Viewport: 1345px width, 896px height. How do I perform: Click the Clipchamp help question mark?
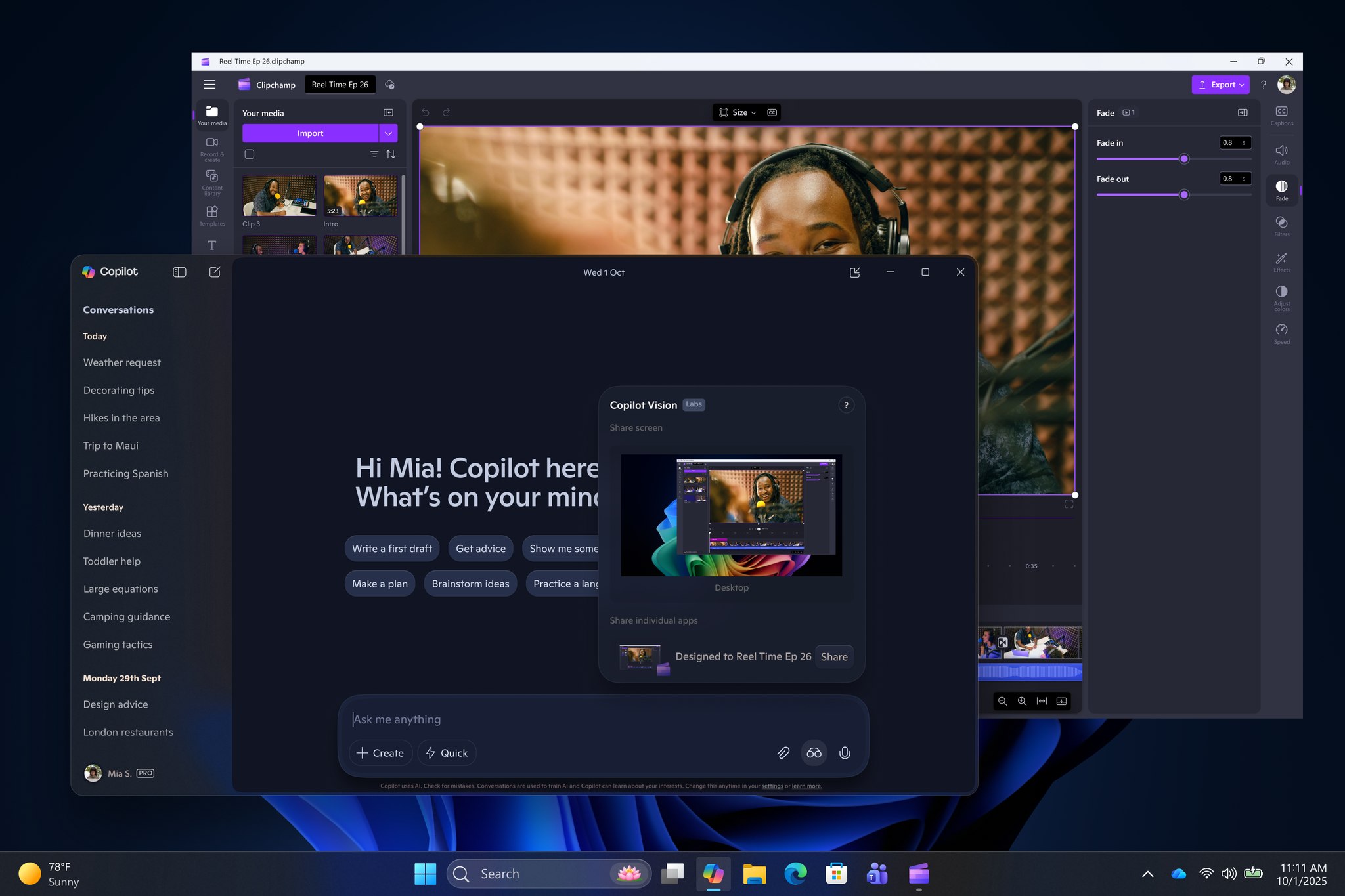tap(1263, 85)
